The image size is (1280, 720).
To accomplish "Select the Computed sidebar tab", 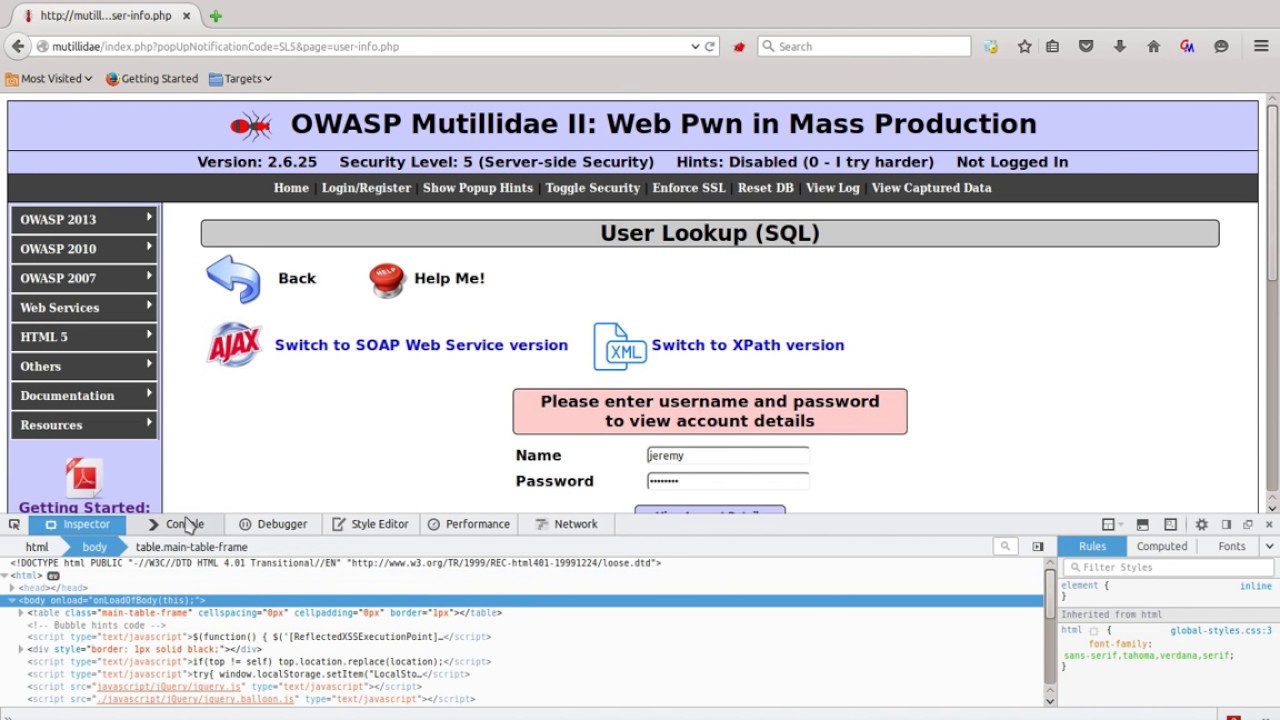I will tap(1161, 546).
